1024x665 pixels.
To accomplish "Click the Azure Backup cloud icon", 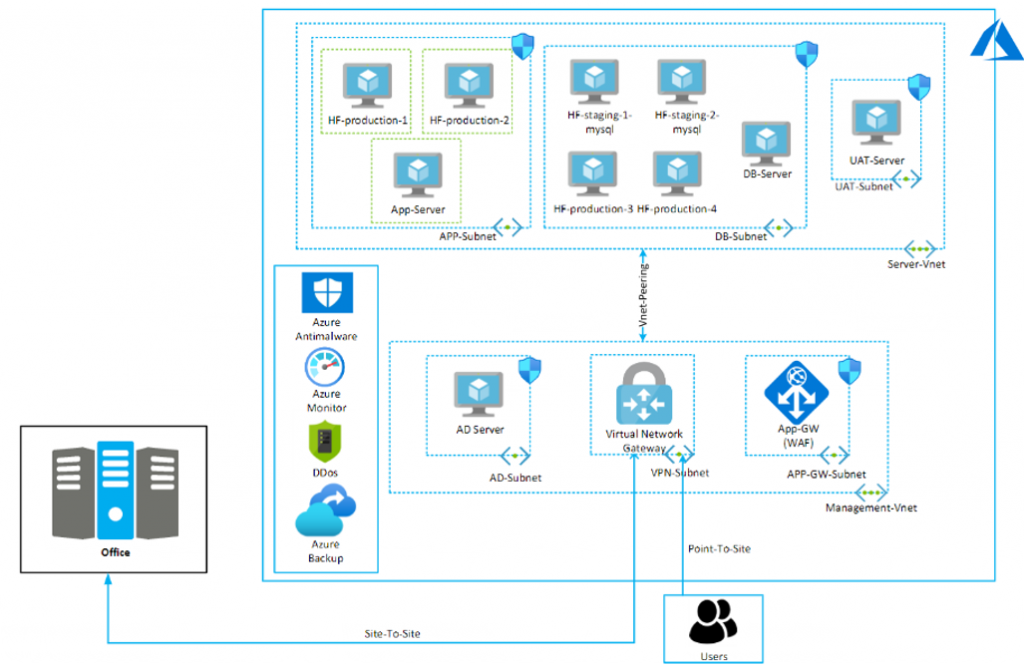I will 327,512.
